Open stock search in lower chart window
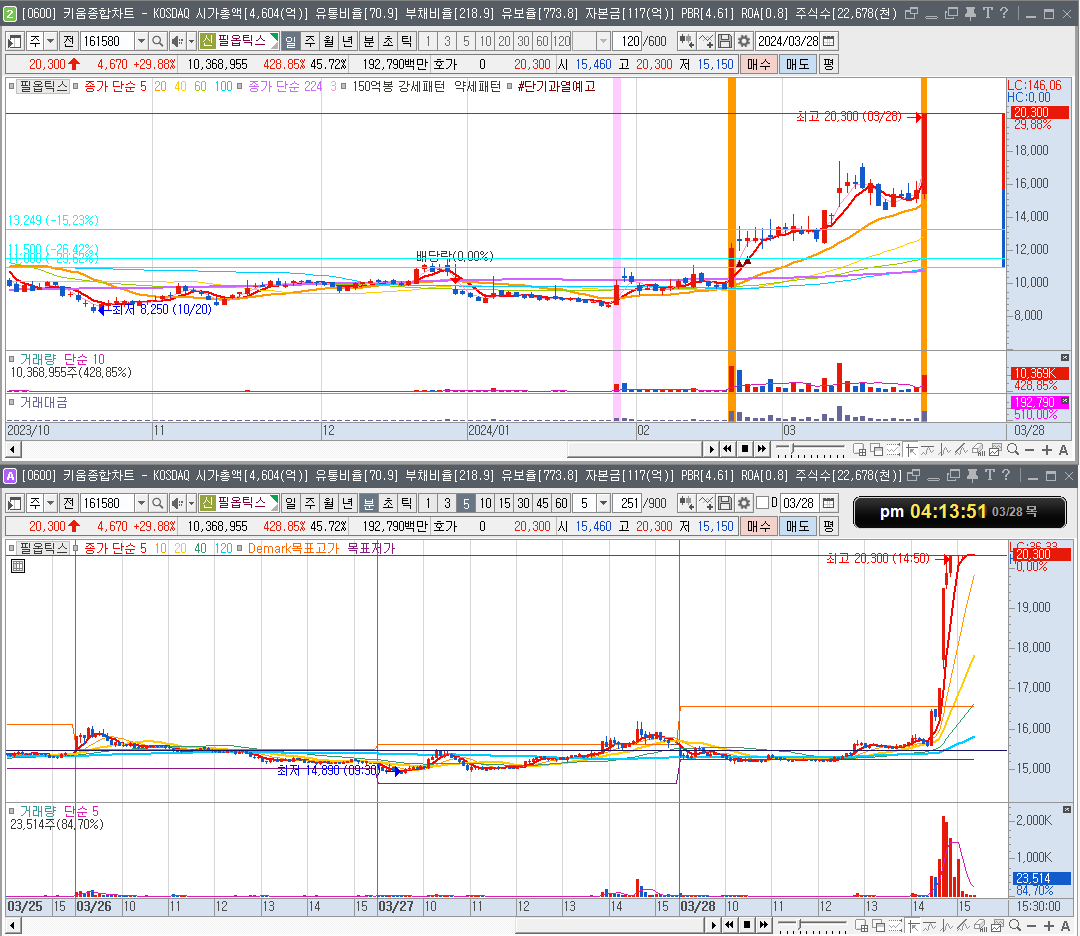Viewport: 1080px width, 936px height. tap(157, 503)
